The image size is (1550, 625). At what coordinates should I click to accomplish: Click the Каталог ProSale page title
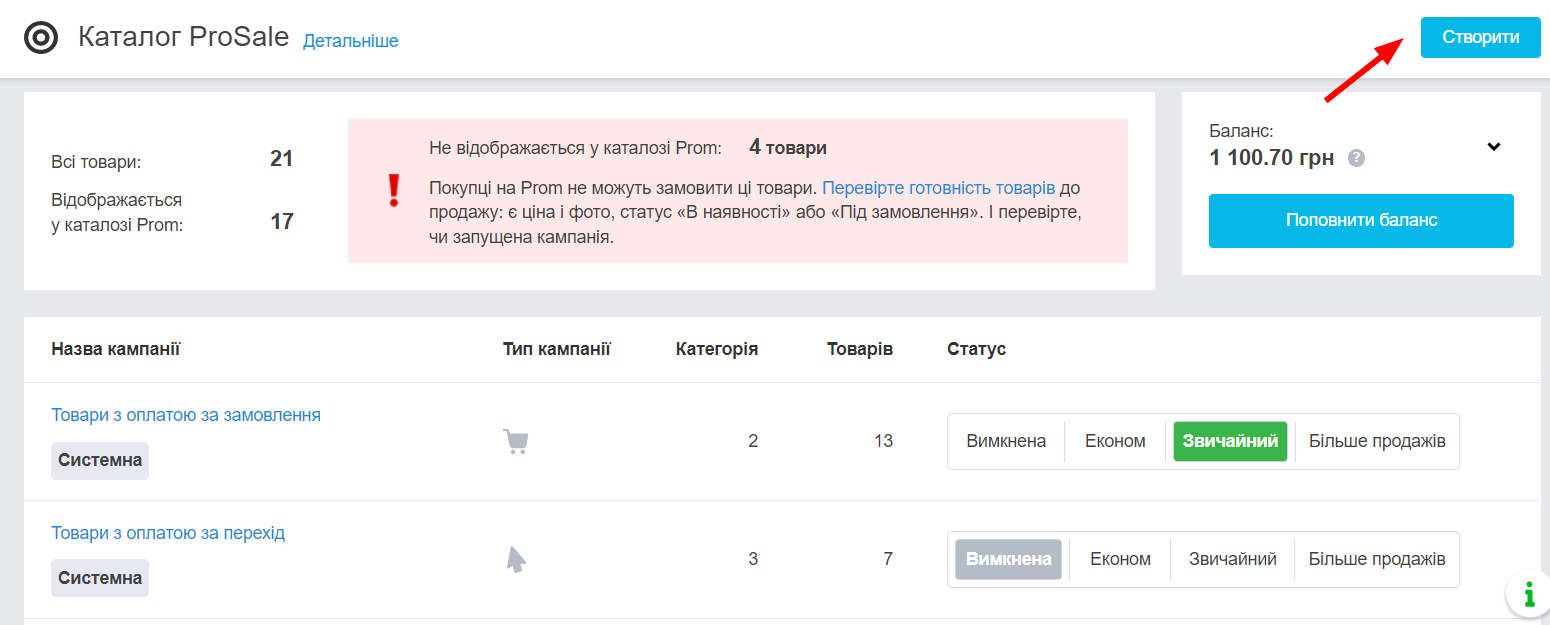pyautogui.click(x=183, y=38)
